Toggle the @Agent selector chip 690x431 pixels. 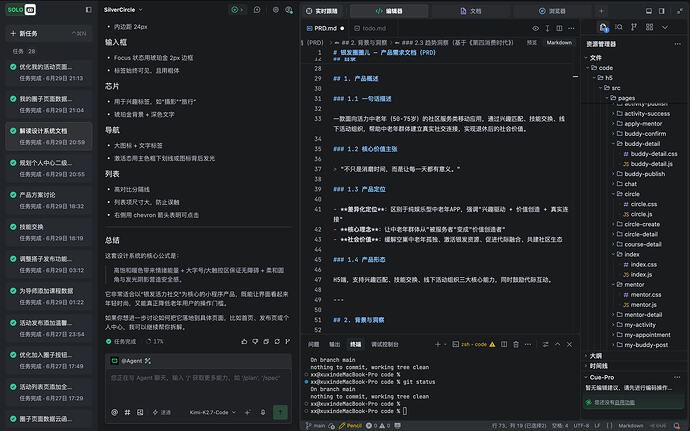pos(131,361)
